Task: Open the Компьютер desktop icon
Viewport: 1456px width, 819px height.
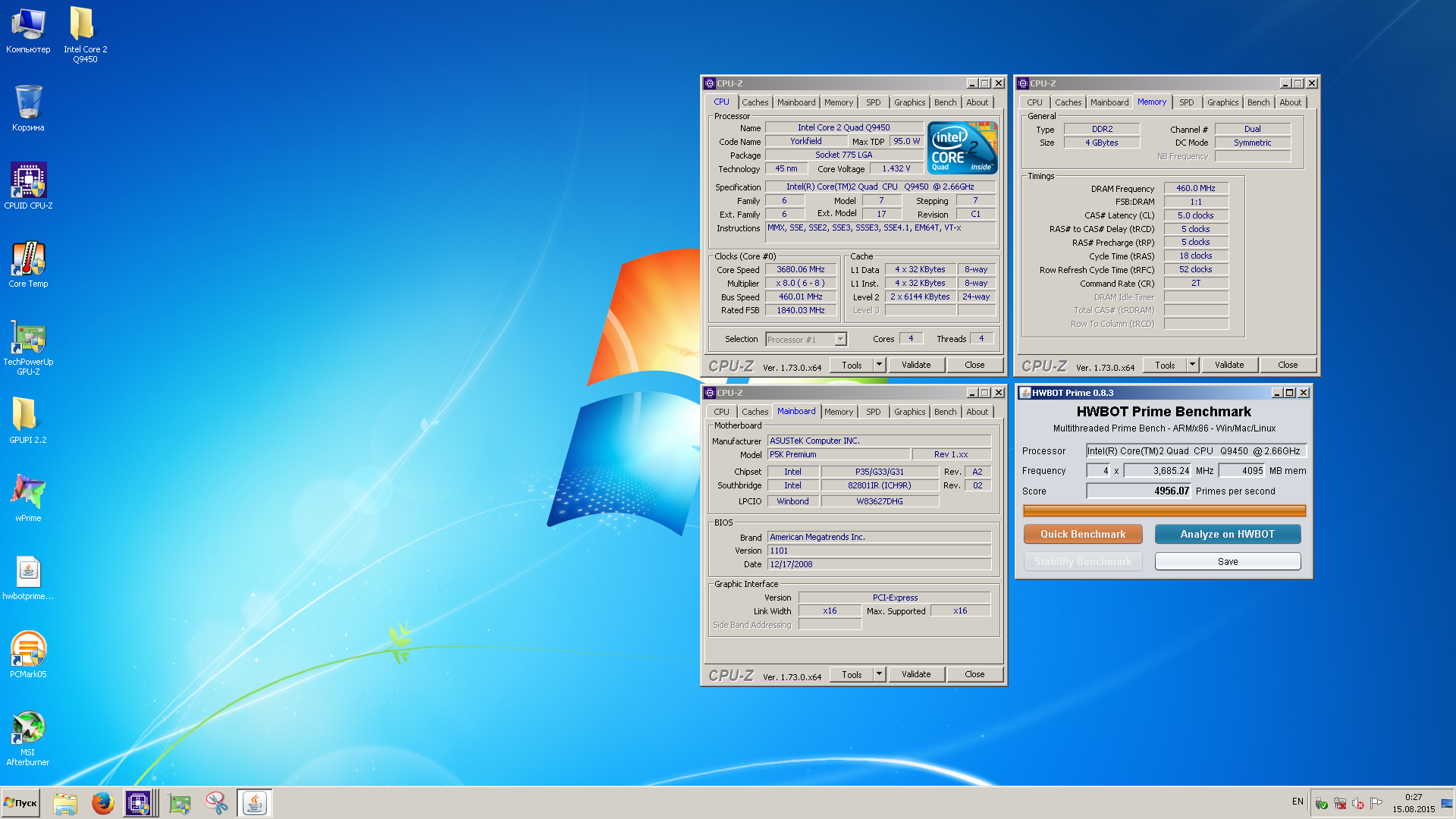Action: [x=28, y=30]
